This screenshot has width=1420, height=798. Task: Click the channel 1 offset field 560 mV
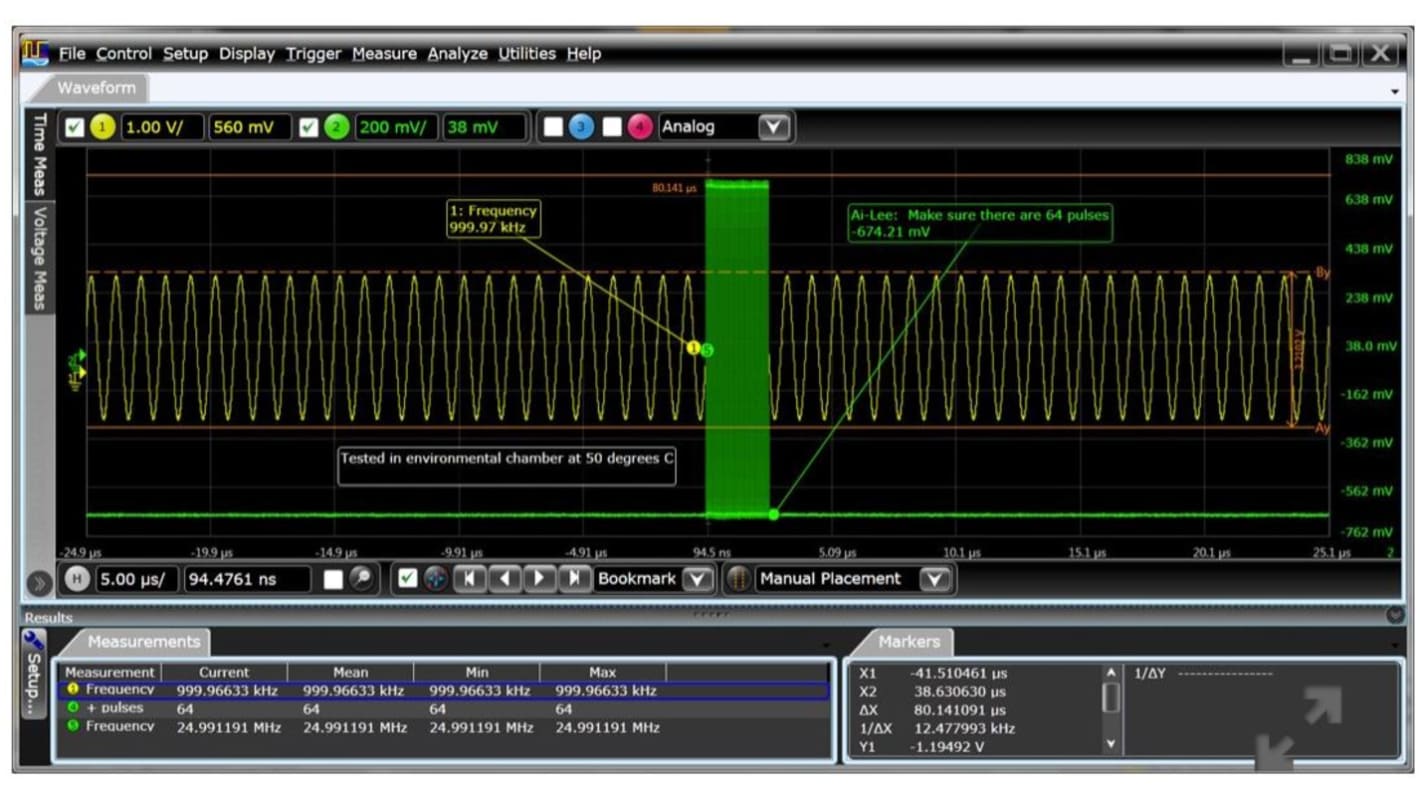pyautogui.click(x=249, y=127)
